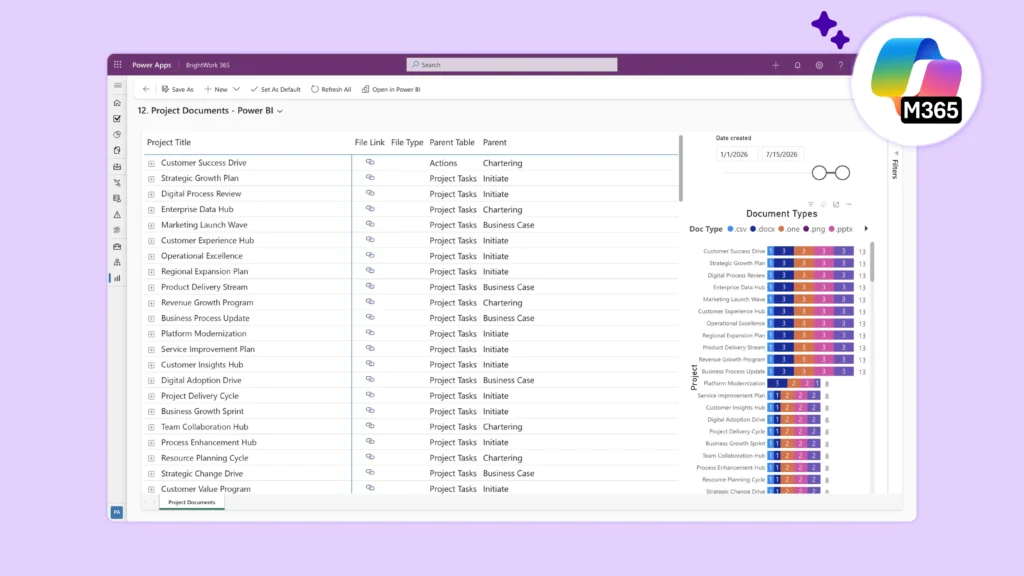Screen dimensions: 1024x576
Task: Expand the Operational Excellence row
Action: pyautogui.click(x=152, y=257)
